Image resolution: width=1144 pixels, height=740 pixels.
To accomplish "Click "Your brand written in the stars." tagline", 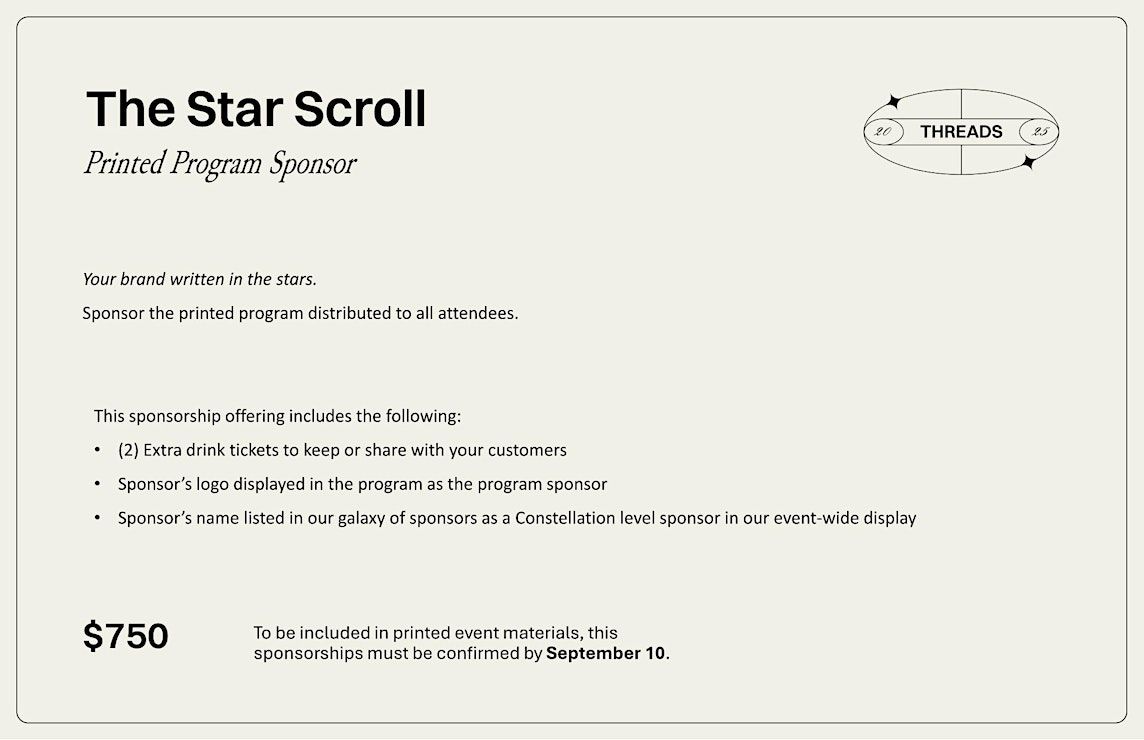I will point(199,279).
